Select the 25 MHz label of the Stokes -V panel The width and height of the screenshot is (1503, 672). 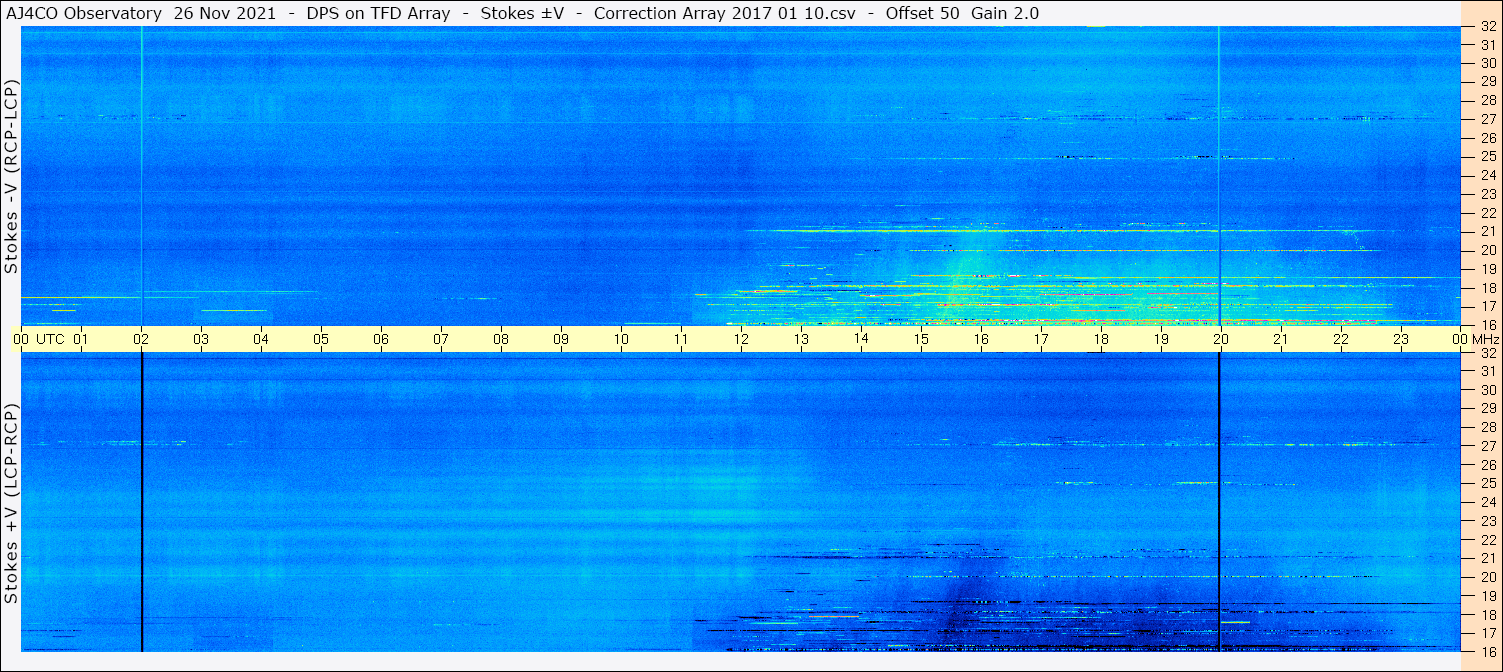[x=1487, y=156]
